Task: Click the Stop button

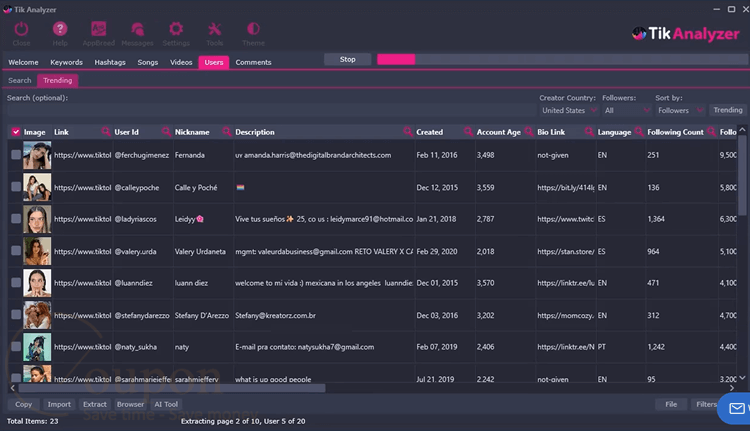Action: 348,59
